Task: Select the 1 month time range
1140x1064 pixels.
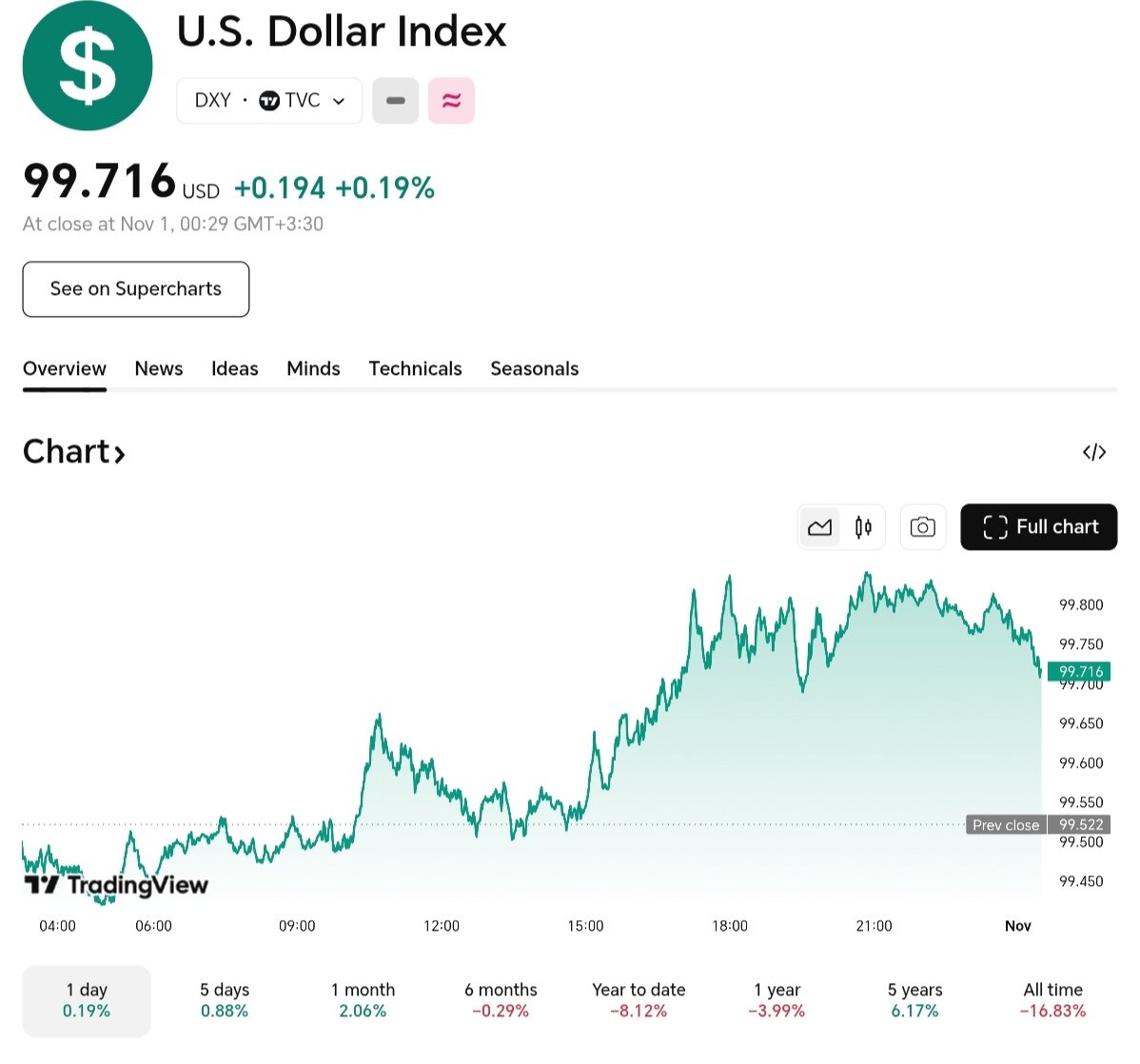Action: click(363, 1000)
